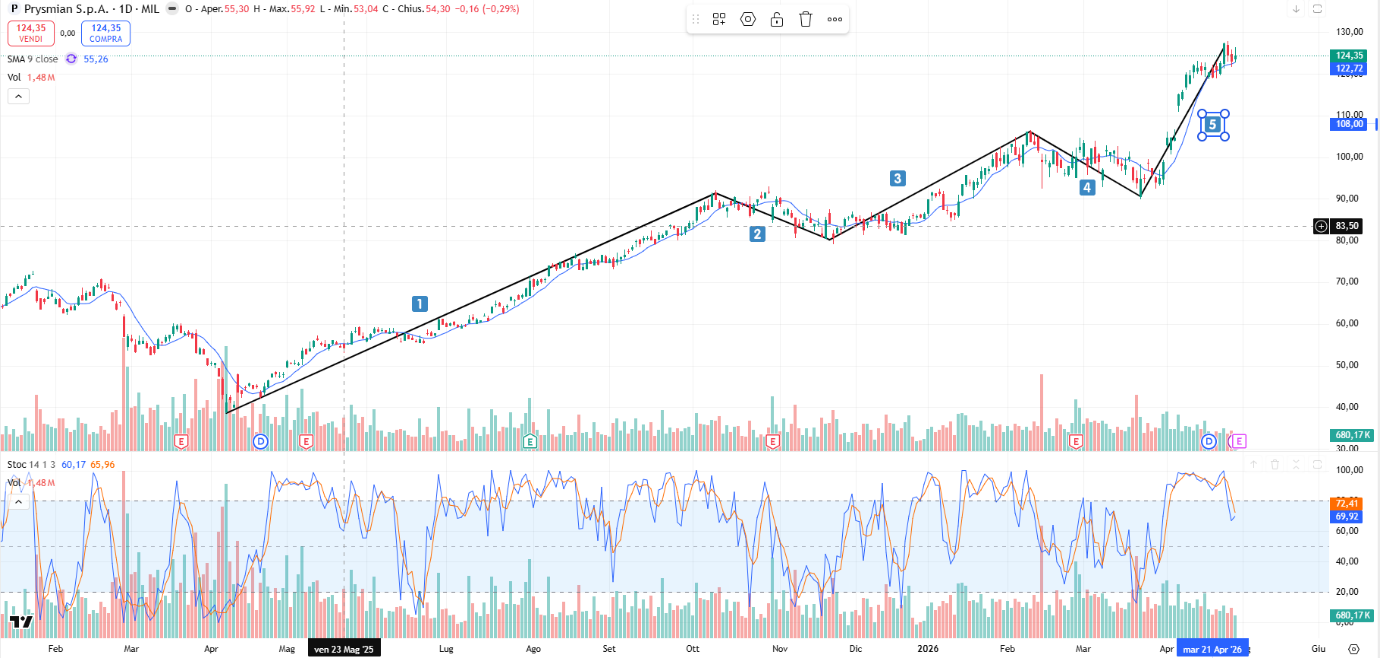The image size is (1380, 658).
Task: Lock the selected drawing
Action: [x=776, y=19]
